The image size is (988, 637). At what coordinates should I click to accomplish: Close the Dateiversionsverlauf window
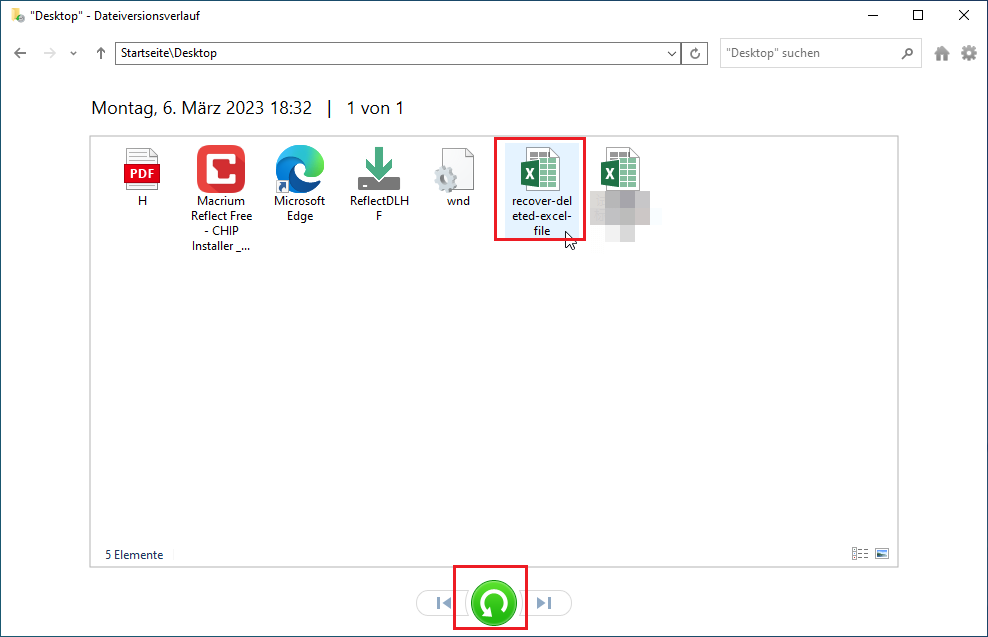click(963, 15)
